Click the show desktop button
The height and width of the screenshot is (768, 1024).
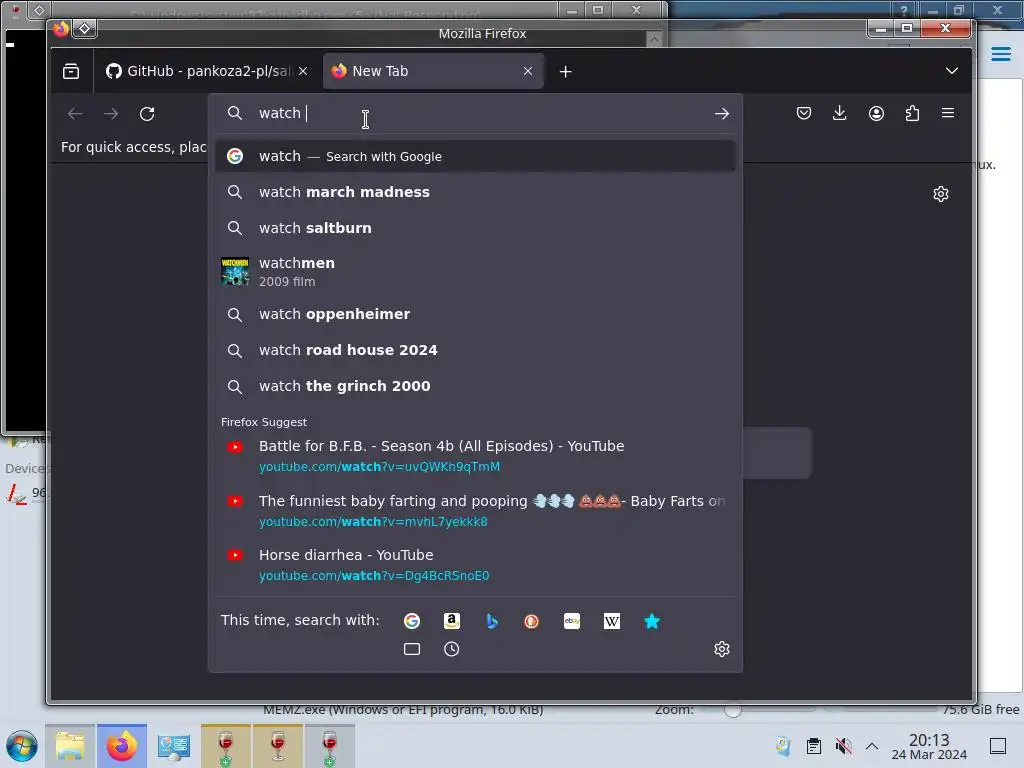(x=998, y=746)
